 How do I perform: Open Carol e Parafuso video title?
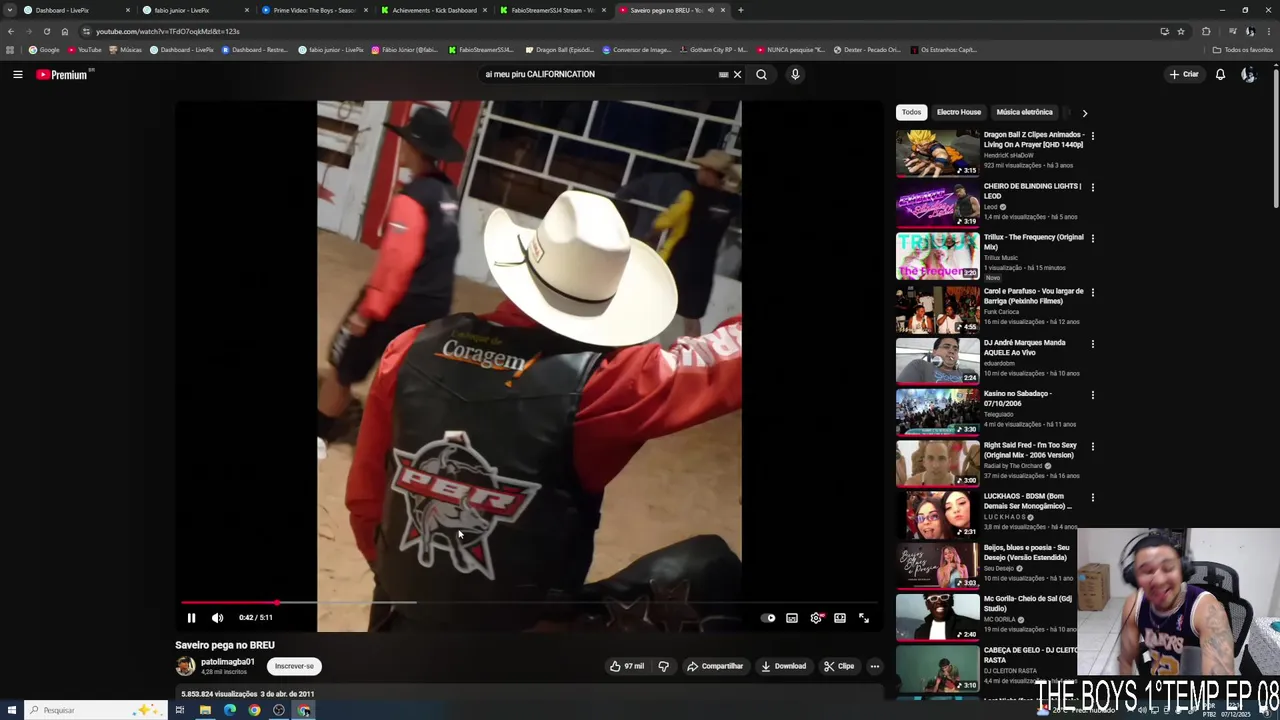pyautogui.click(x=1033, y=296)
